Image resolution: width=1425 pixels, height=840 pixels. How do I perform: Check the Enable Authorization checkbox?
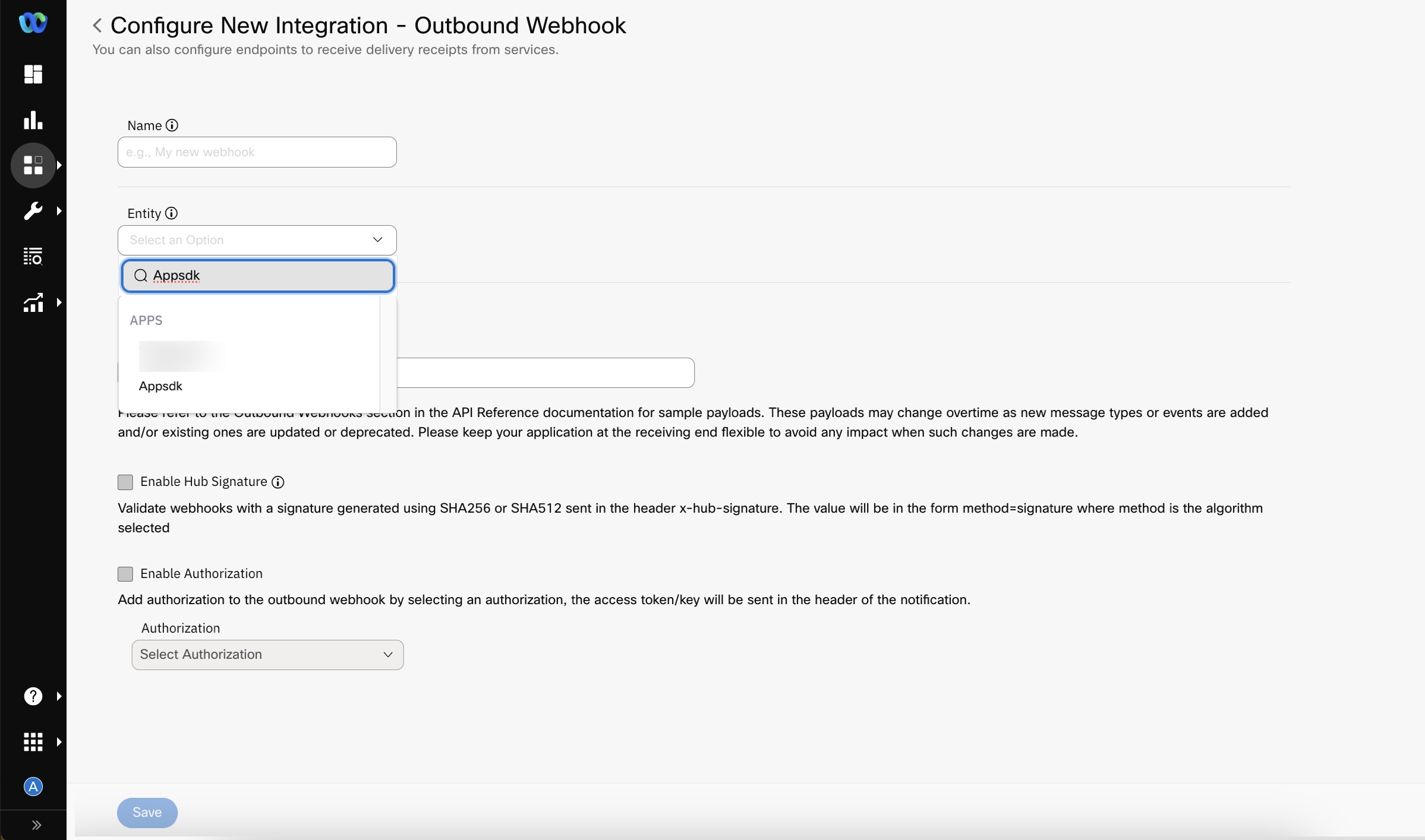125,574
